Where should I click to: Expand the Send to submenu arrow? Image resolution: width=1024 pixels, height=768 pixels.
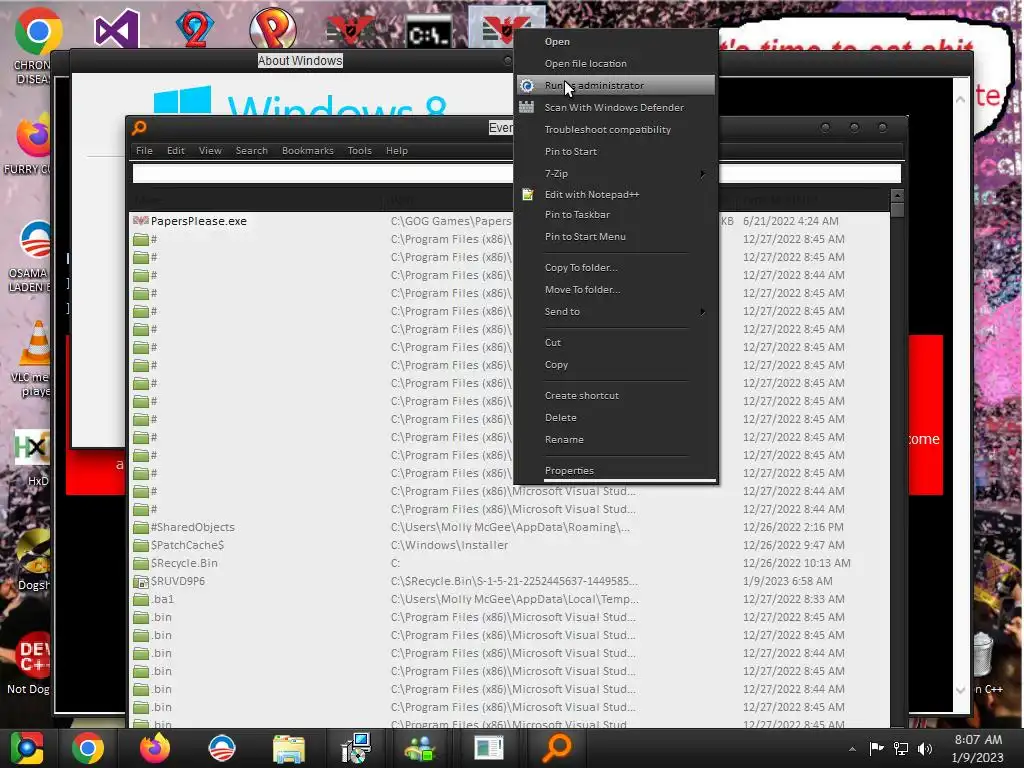(x=703, y=312)
